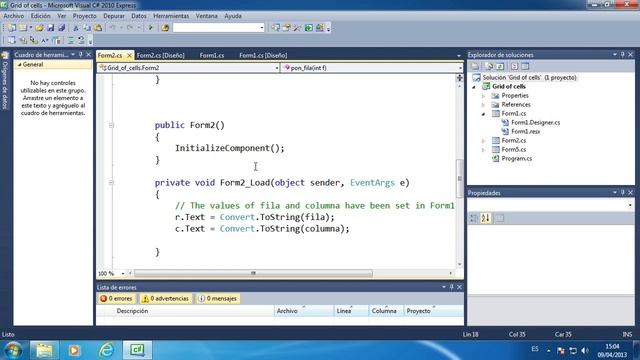Click the Properties icon in the Explorador de soluciones toolbar
The image size is (640, 360).
click(475, 66)
